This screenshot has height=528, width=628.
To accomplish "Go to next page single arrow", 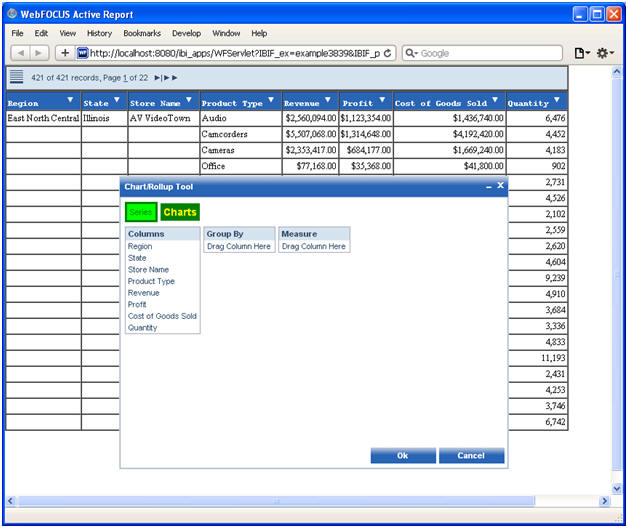I will coord(167,78).
